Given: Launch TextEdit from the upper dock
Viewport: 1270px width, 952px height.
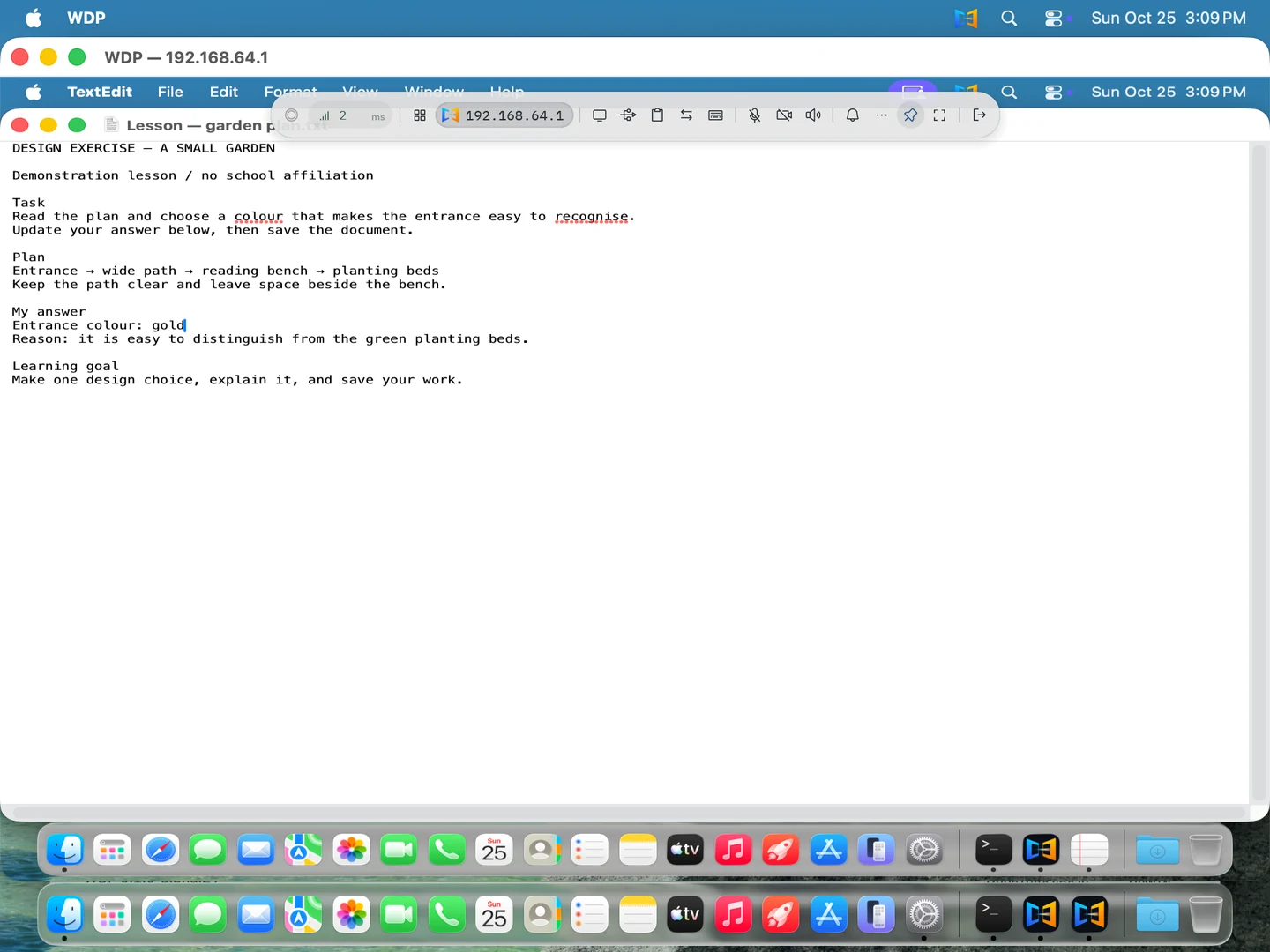Looking at the screenshot, I should click(x=1089, y=850).
